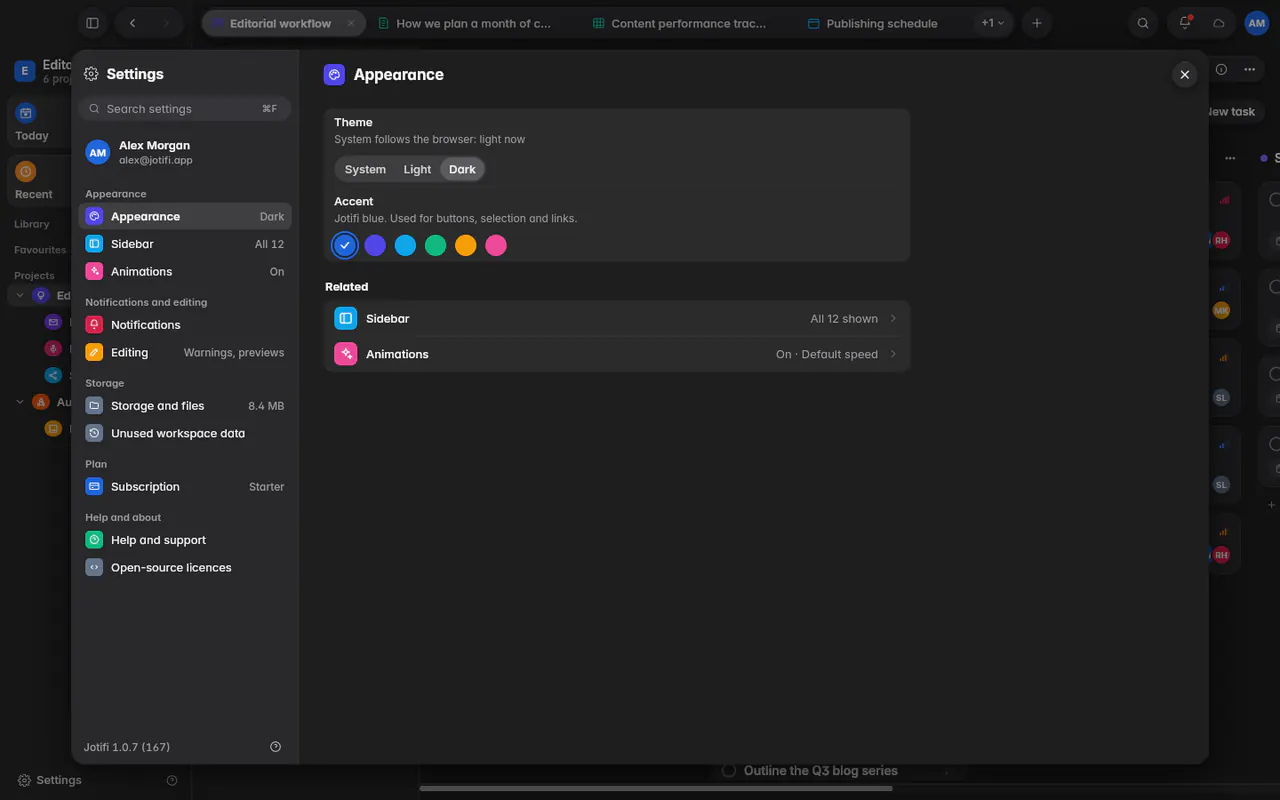This screenshot has height=800, width=1280.
Task: Click the Appearance palette icon in settings list
Action: pyautogui.click(x=94, y=216)
